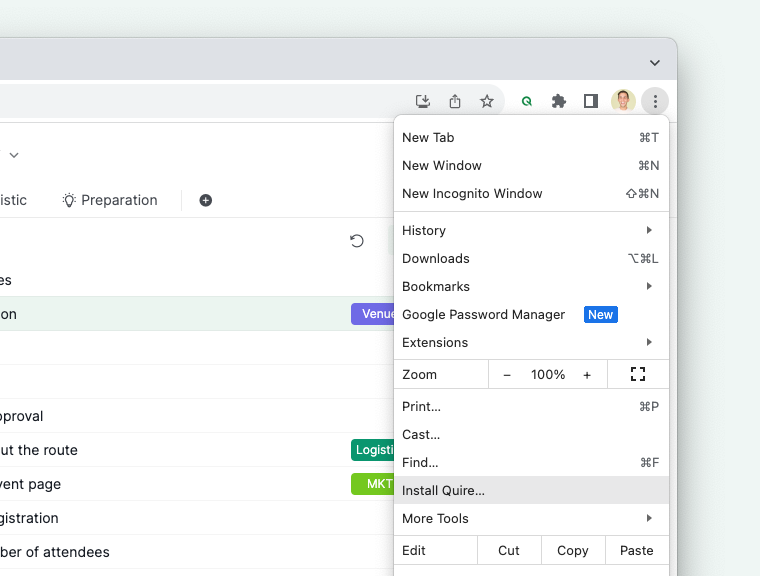760x576 pixels.
Task: Open the Chrome profile avatar
Action: (x=623, y=101)
